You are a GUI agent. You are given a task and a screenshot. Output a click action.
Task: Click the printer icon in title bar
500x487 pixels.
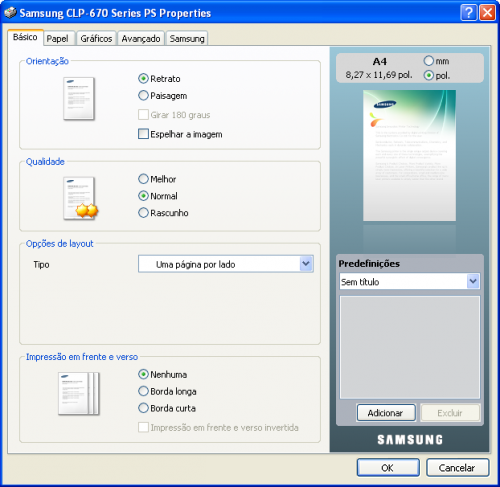pyautogui.click(x=10, y=13)
